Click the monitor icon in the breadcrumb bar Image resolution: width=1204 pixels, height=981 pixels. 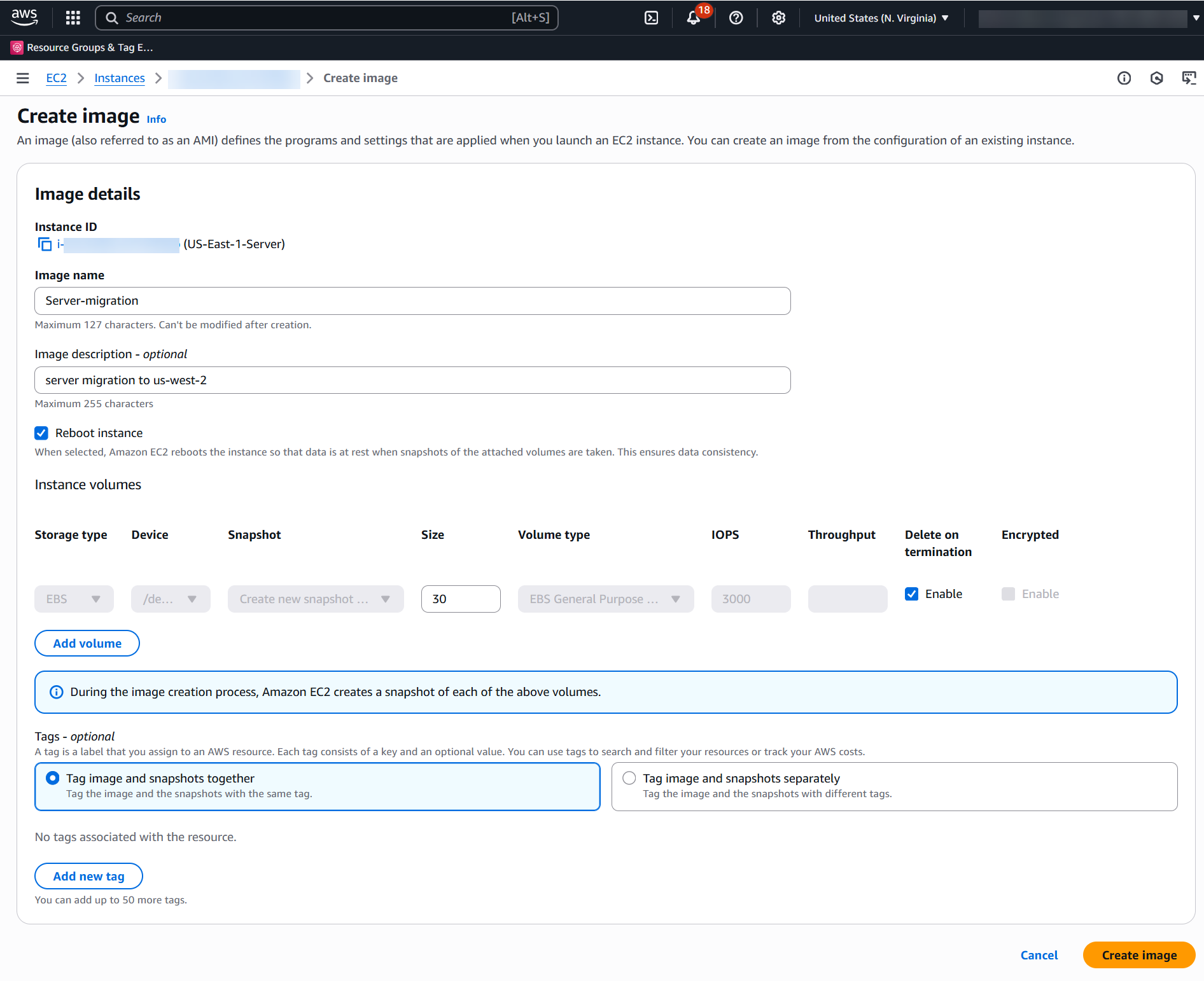[1189, 78]
